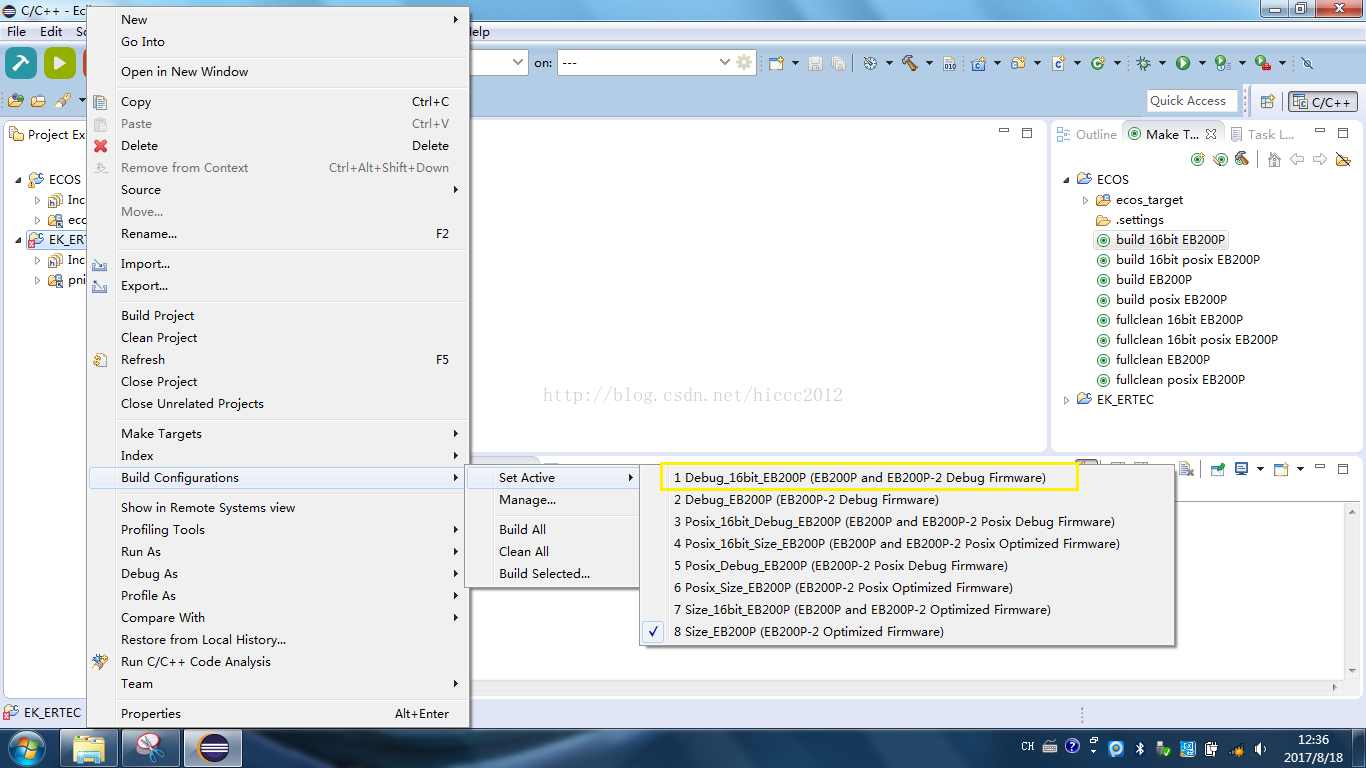Image resolution: width=1366 pixels, height=768 pixels.
Task: Choose Refresh in the context menu
Action: 279,359
